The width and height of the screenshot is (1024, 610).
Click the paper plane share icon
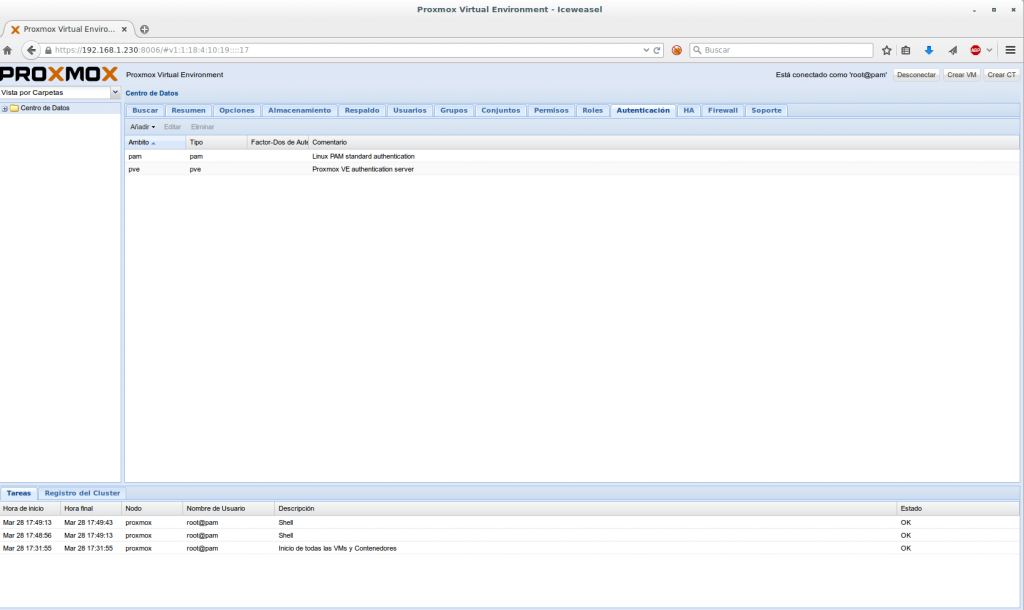tap(951, 49)
